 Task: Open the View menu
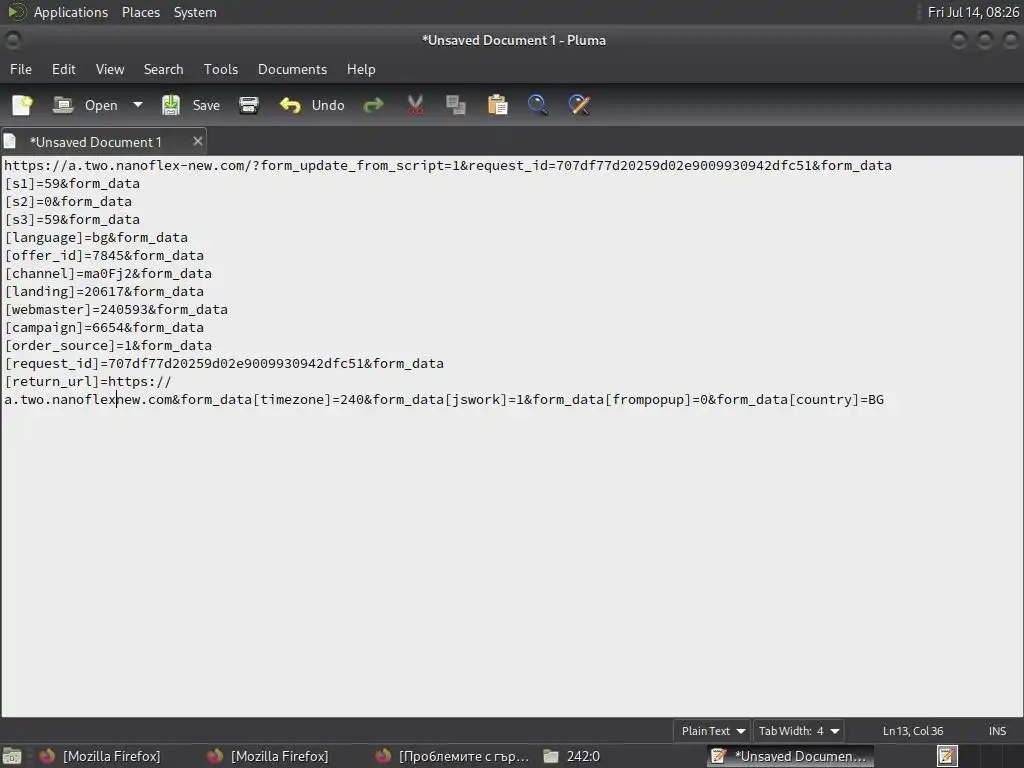pos(110,69)
